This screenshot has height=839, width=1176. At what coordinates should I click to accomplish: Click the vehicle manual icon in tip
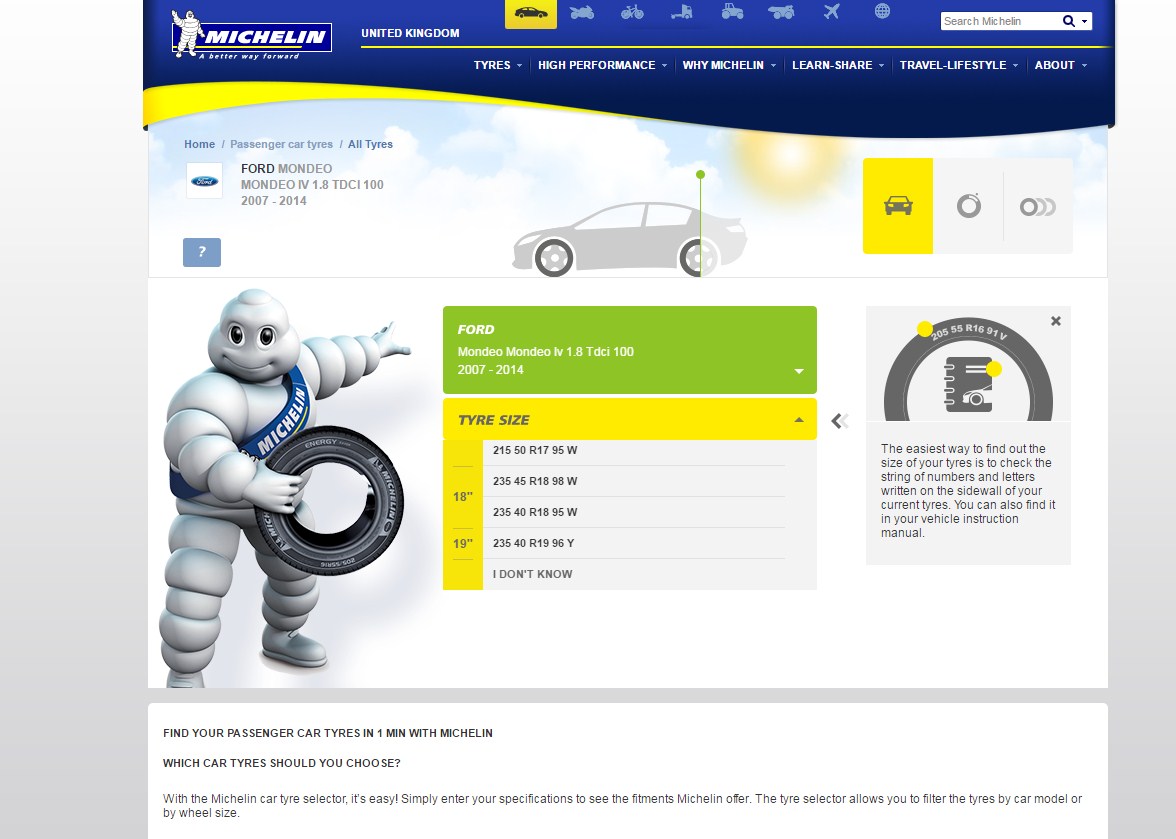pos(968,385)
